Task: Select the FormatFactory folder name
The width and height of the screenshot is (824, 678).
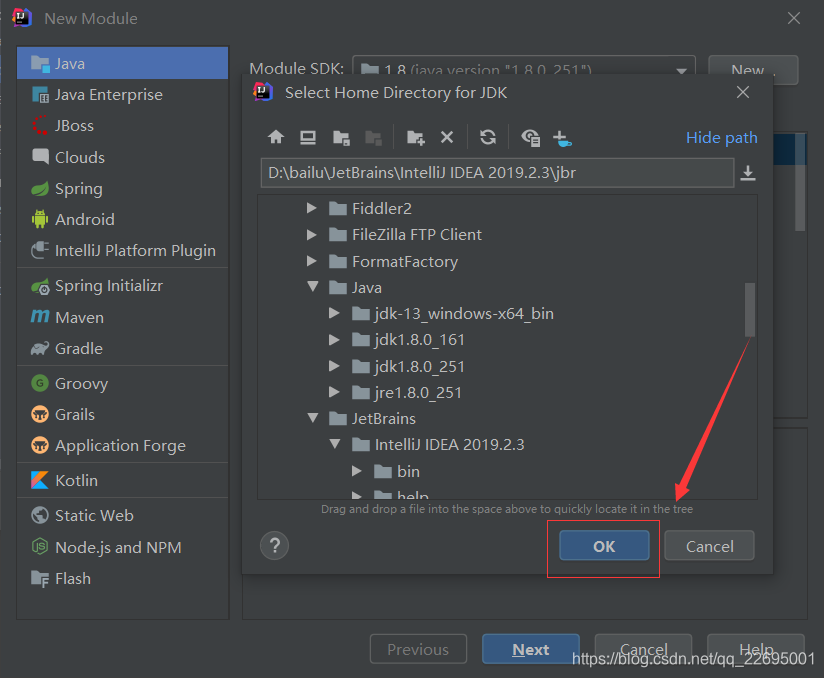Action: (405, 261)
